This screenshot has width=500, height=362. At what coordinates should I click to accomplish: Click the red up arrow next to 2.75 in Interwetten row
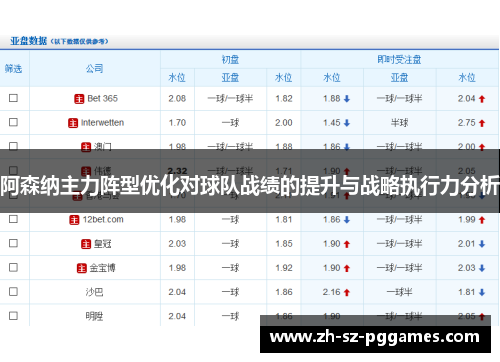point(482,123)
